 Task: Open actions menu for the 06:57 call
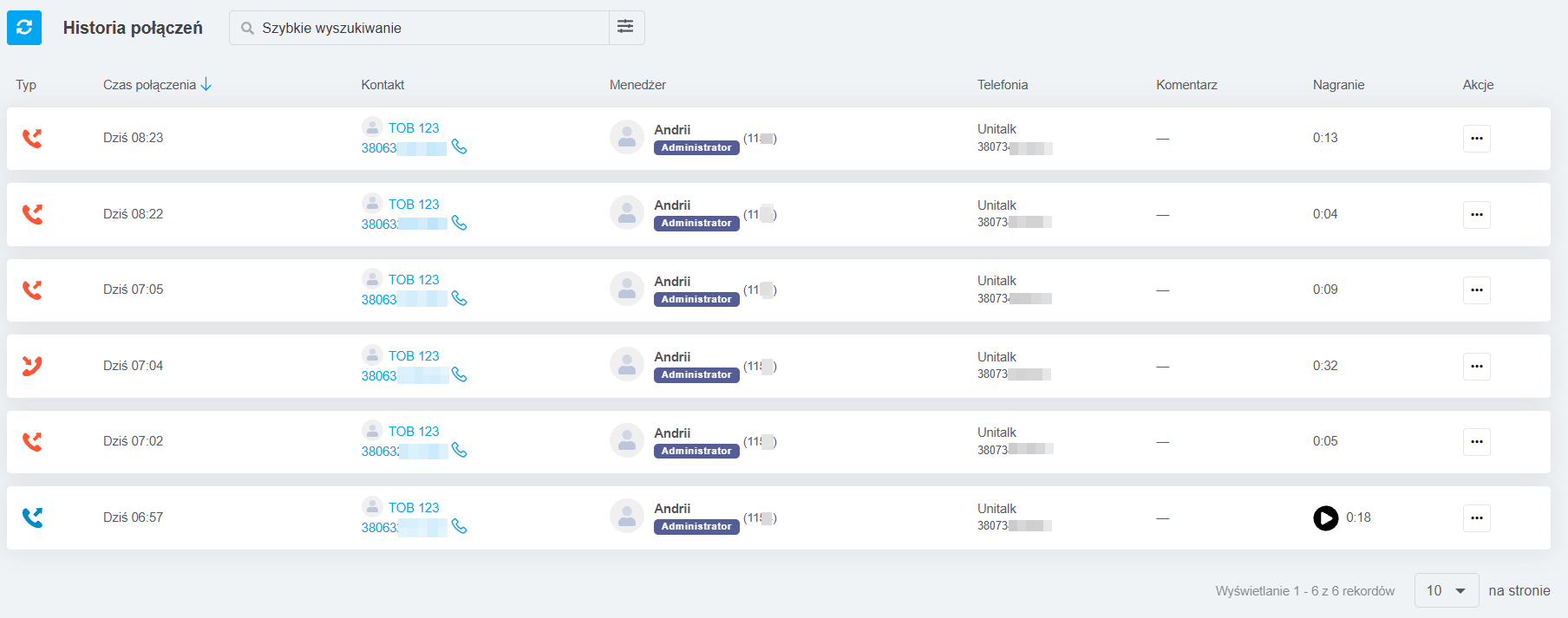pos(1476,518)
